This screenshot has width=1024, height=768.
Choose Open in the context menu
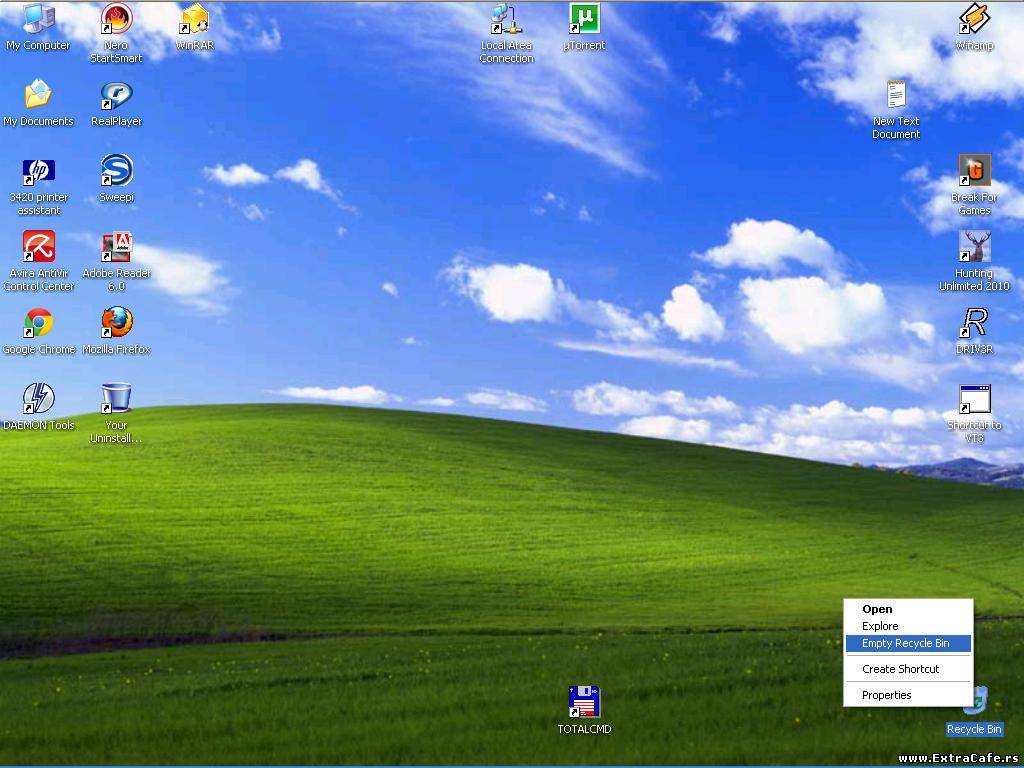click(x=908, y=609)
